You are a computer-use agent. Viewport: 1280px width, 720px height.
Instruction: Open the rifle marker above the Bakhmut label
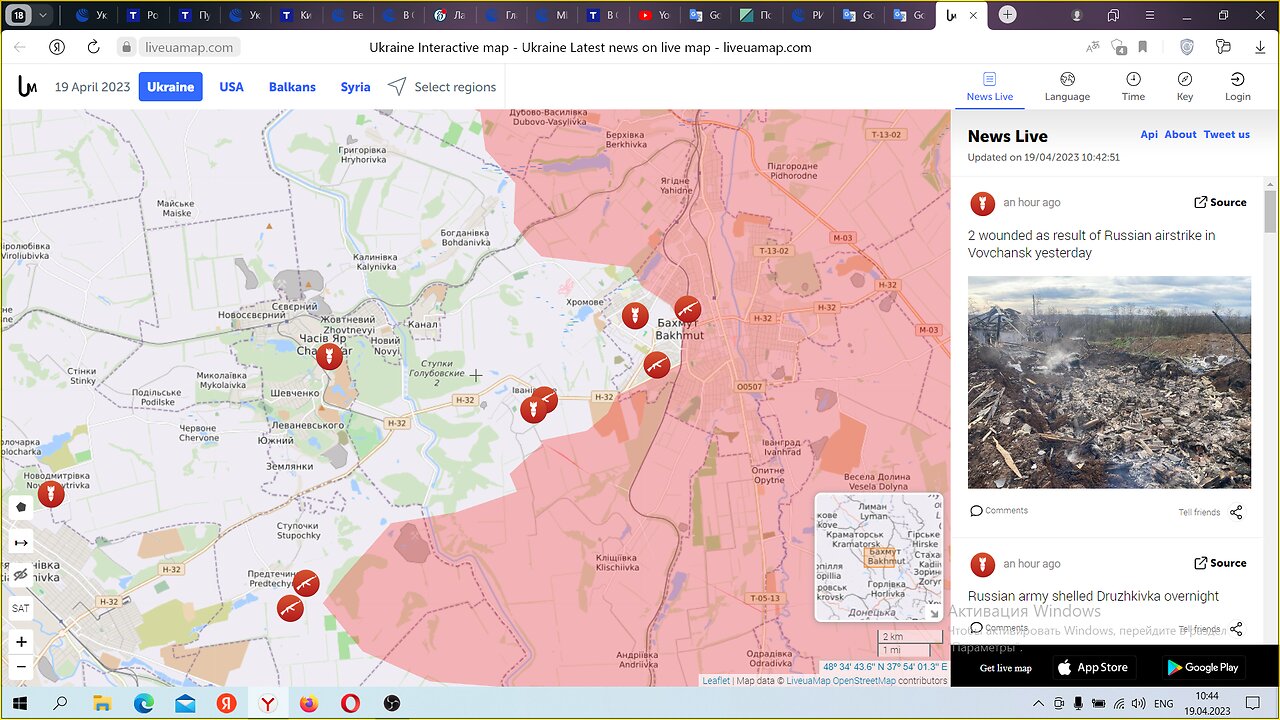tap(687, 309)
